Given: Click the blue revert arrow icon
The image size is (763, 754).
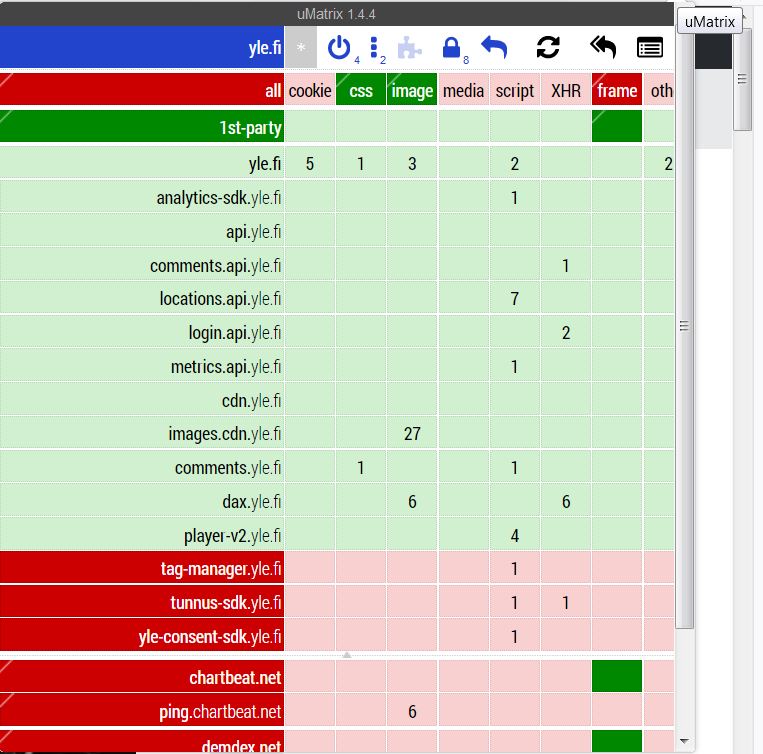Looking at the screenshot, I should 494,48.
